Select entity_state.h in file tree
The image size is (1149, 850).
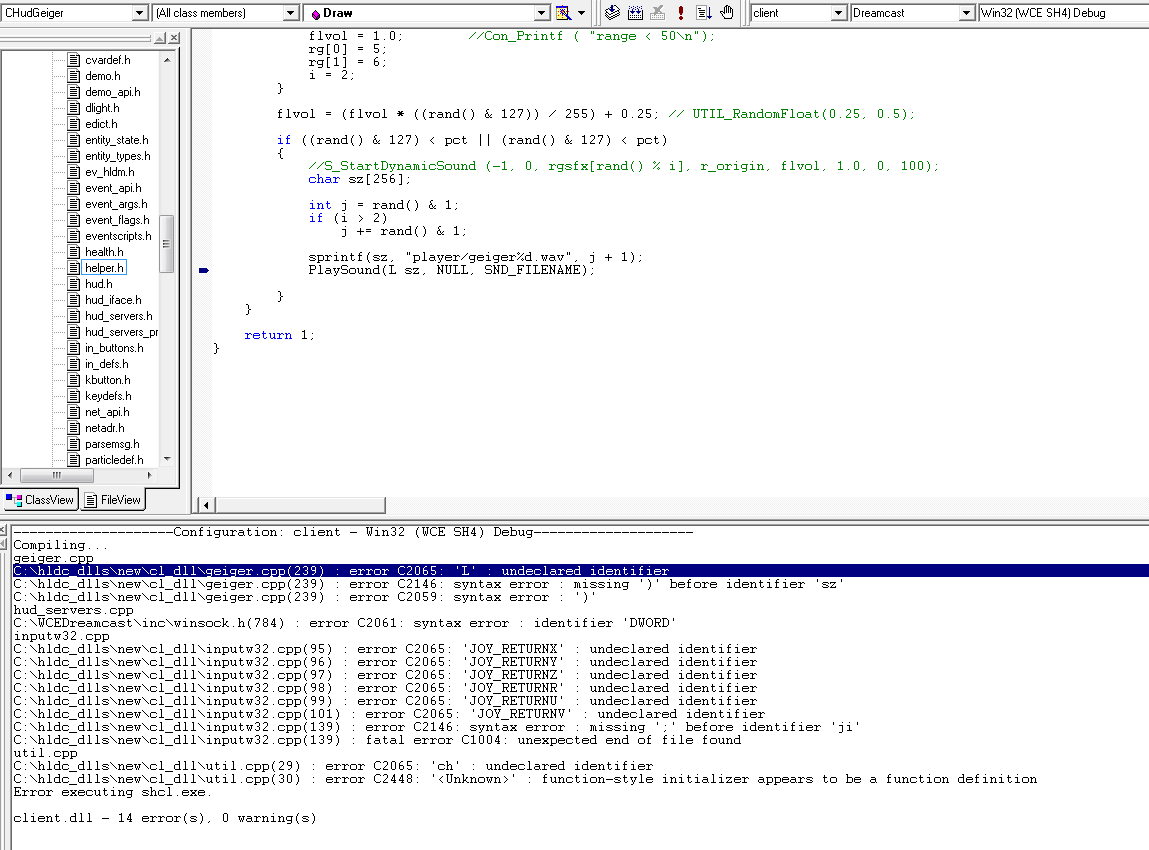[117, 140]
